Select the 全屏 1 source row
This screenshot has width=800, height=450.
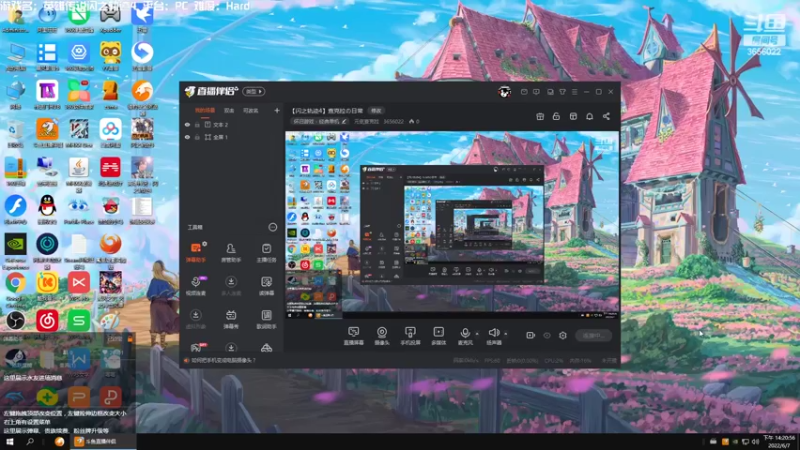[x=233, y=137]
